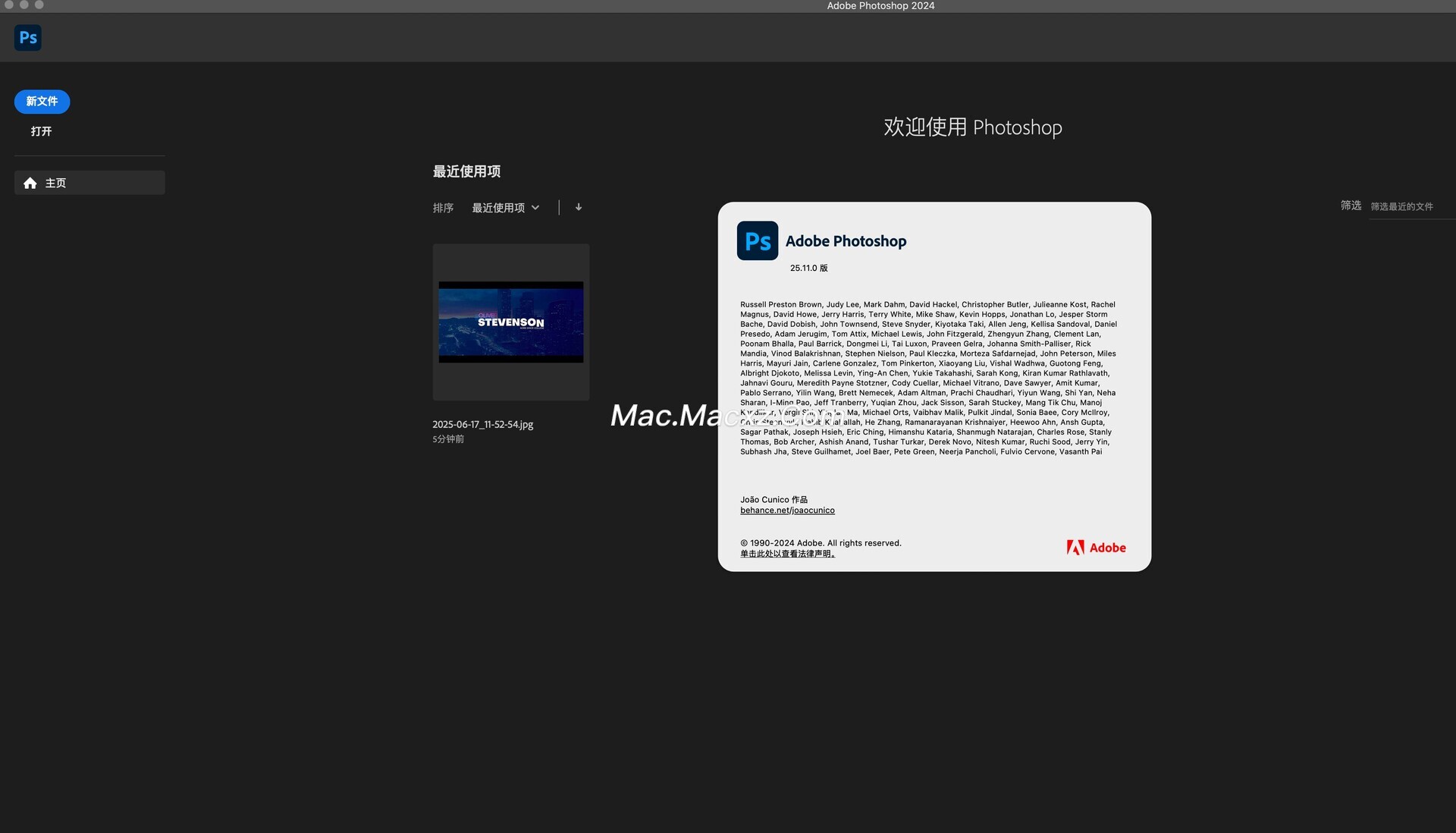This screenshot has width=1456, height=833.
Task: Click the home icon beside 主页
Action: tap(30, 183)
